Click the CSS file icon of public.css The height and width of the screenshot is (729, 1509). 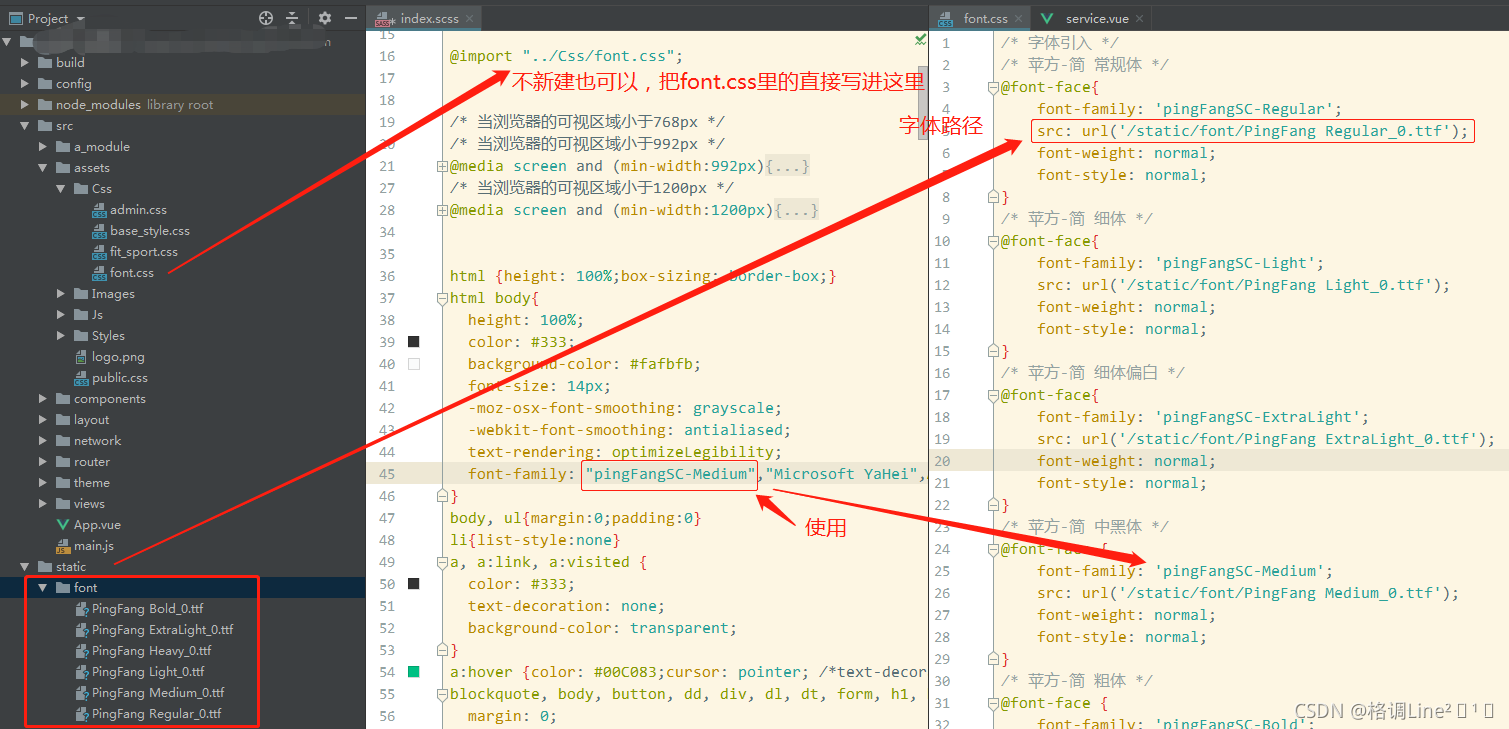[x=82, y=378]
